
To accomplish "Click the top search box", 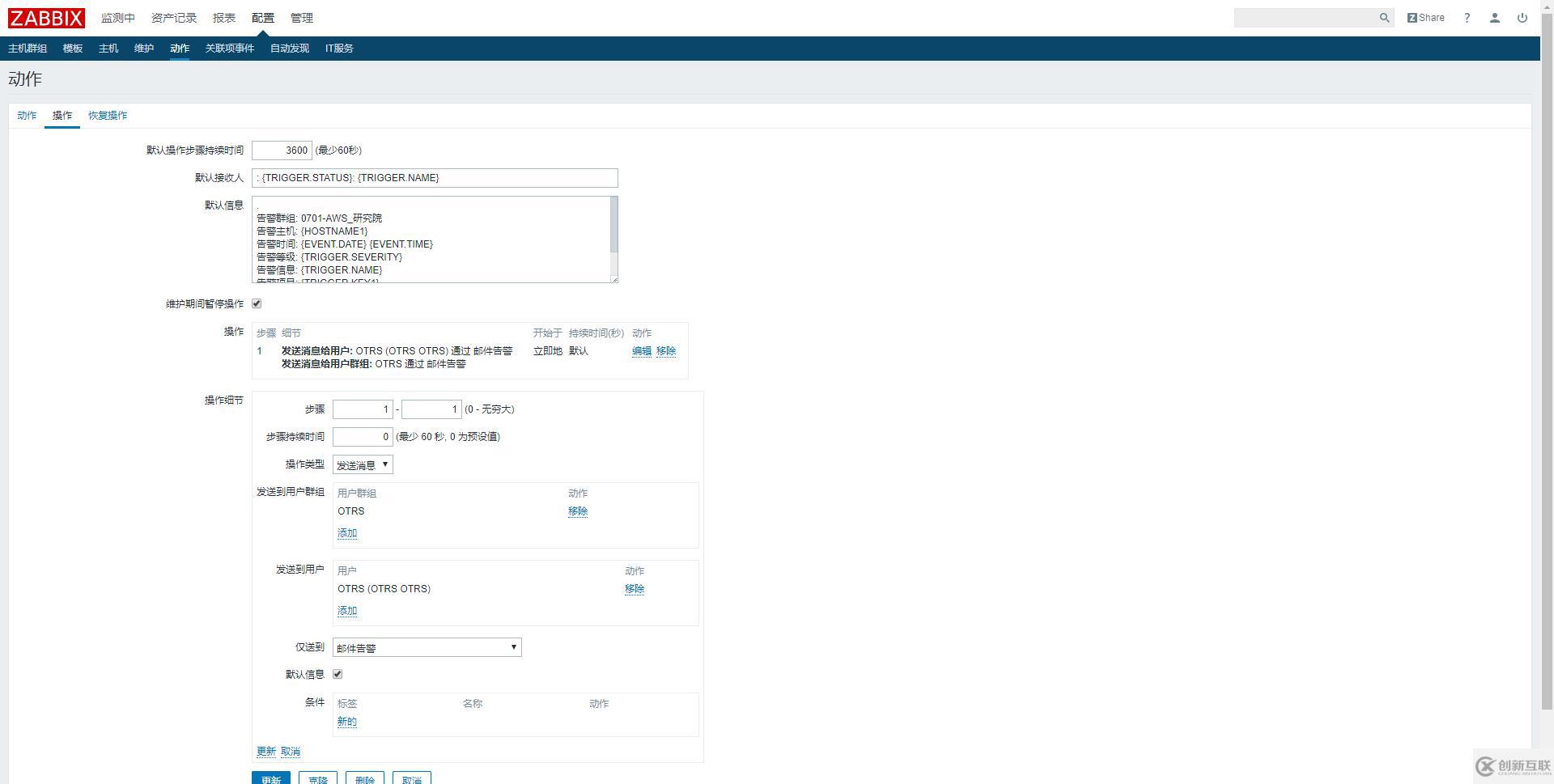I will (1306, 18).
